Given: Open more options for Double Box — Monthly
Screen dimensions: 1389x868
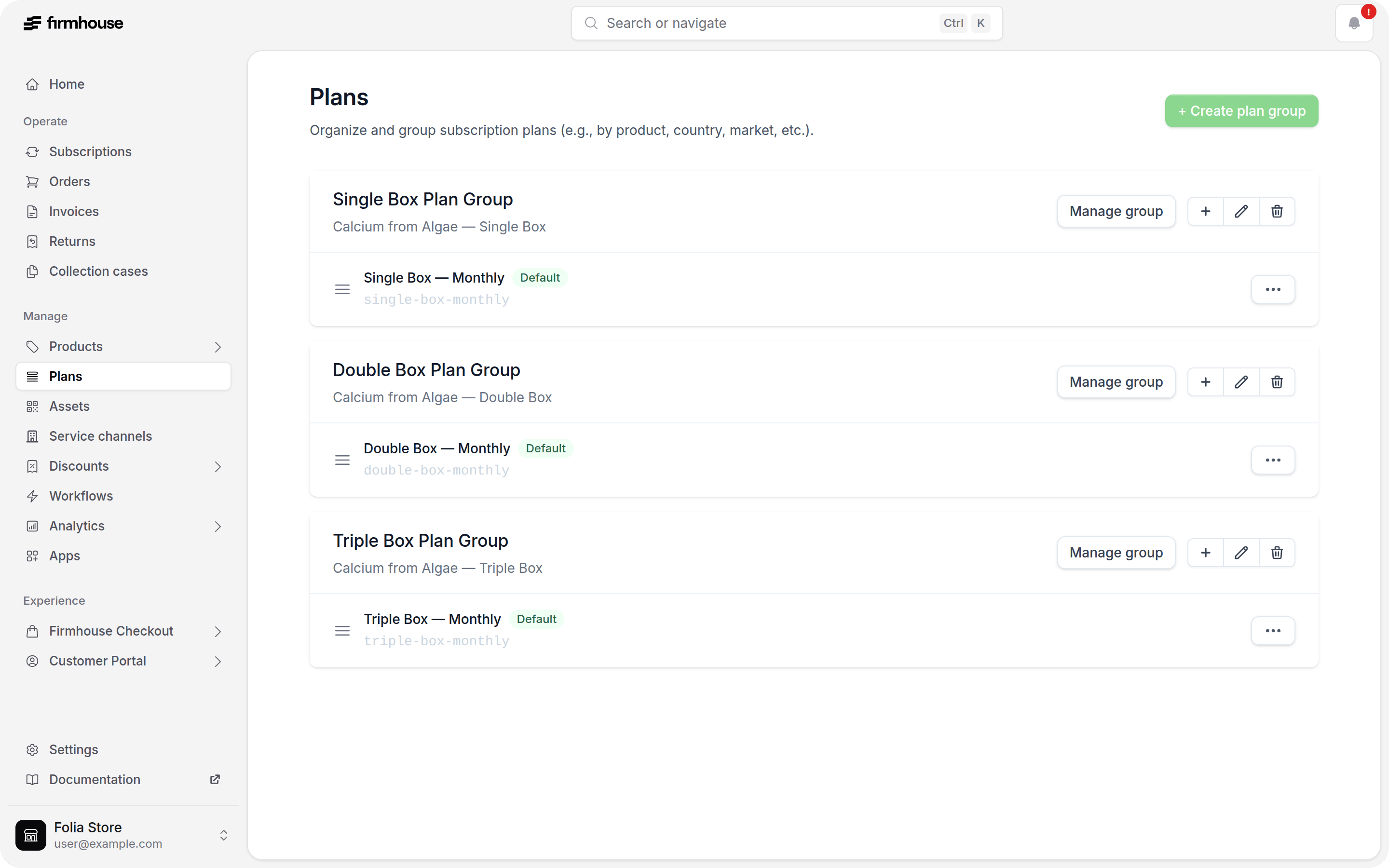Looking at the screenshot, I should click(x=1272, y=460).
